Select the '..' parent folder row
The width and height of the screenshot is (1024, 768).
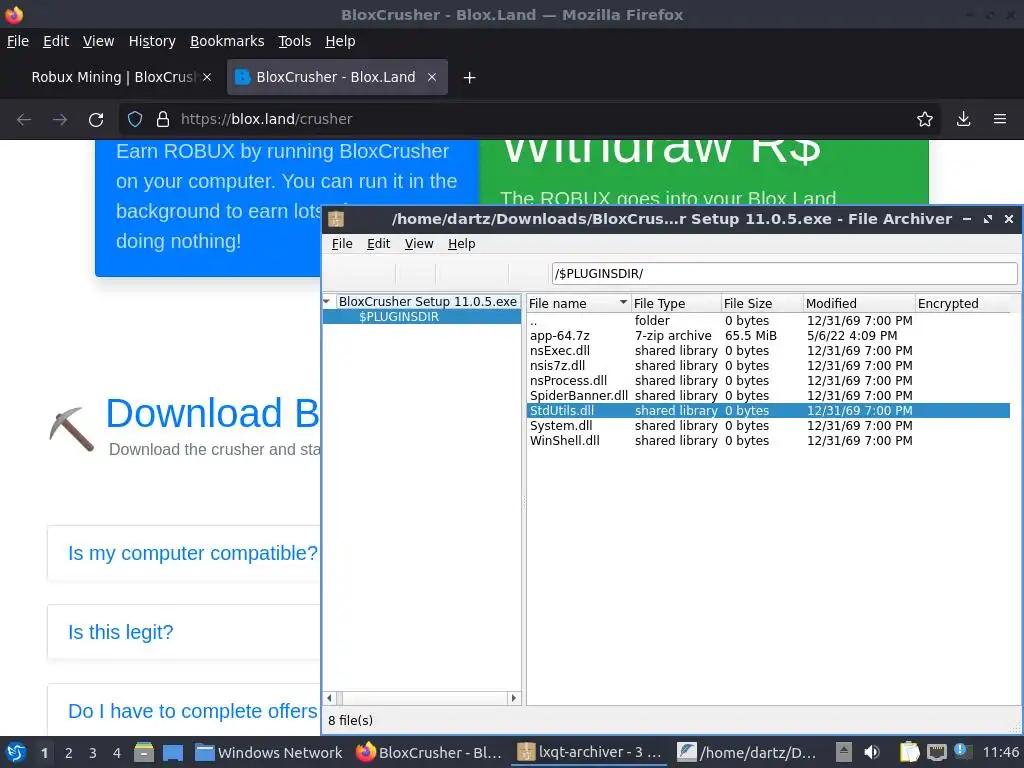point(768,321)
